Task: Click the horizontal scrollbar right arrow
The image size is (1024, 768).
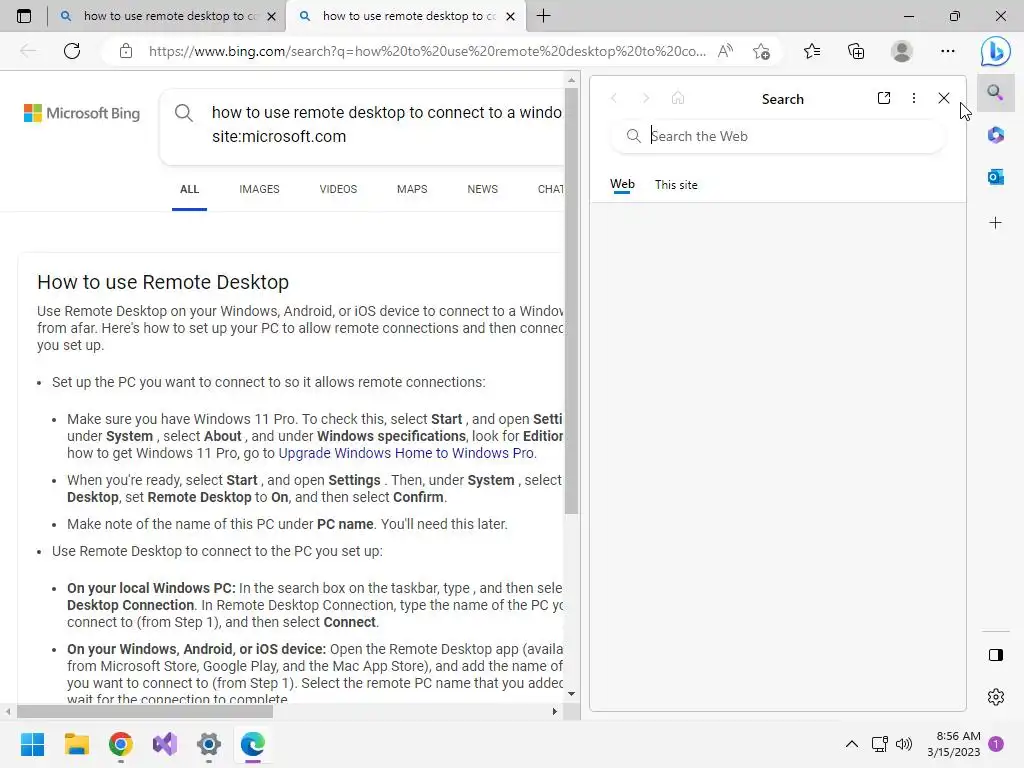Action: click(554, 711)
